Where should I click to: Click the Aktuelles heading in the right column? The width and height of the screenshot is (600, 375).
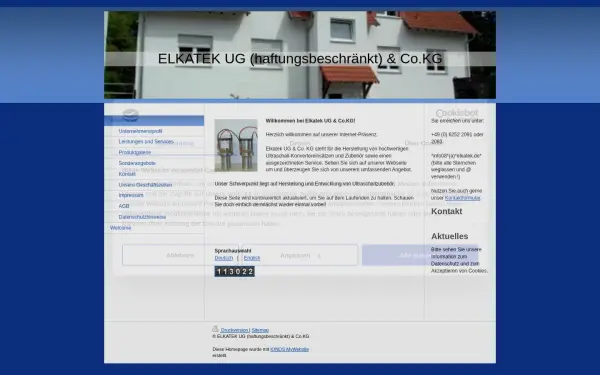click(450, 236)
